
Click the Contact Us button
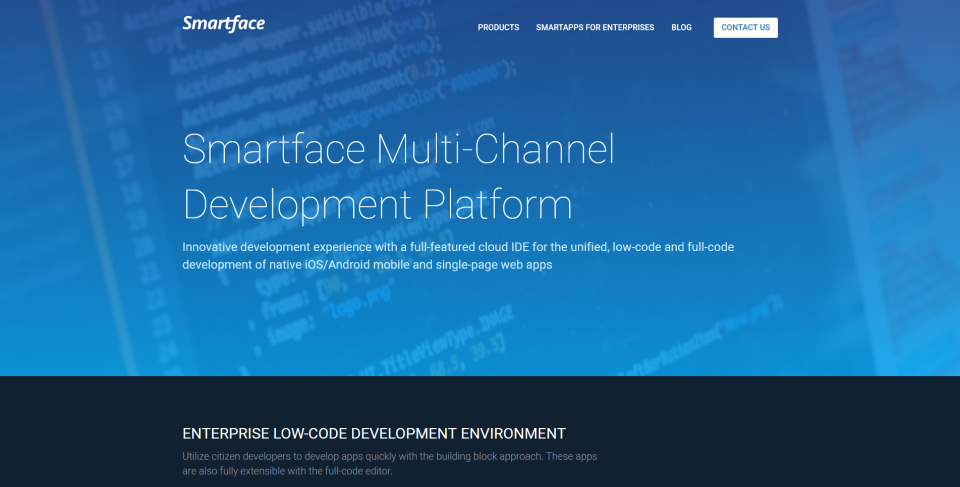pyautogui.click(x=746, y=28)
